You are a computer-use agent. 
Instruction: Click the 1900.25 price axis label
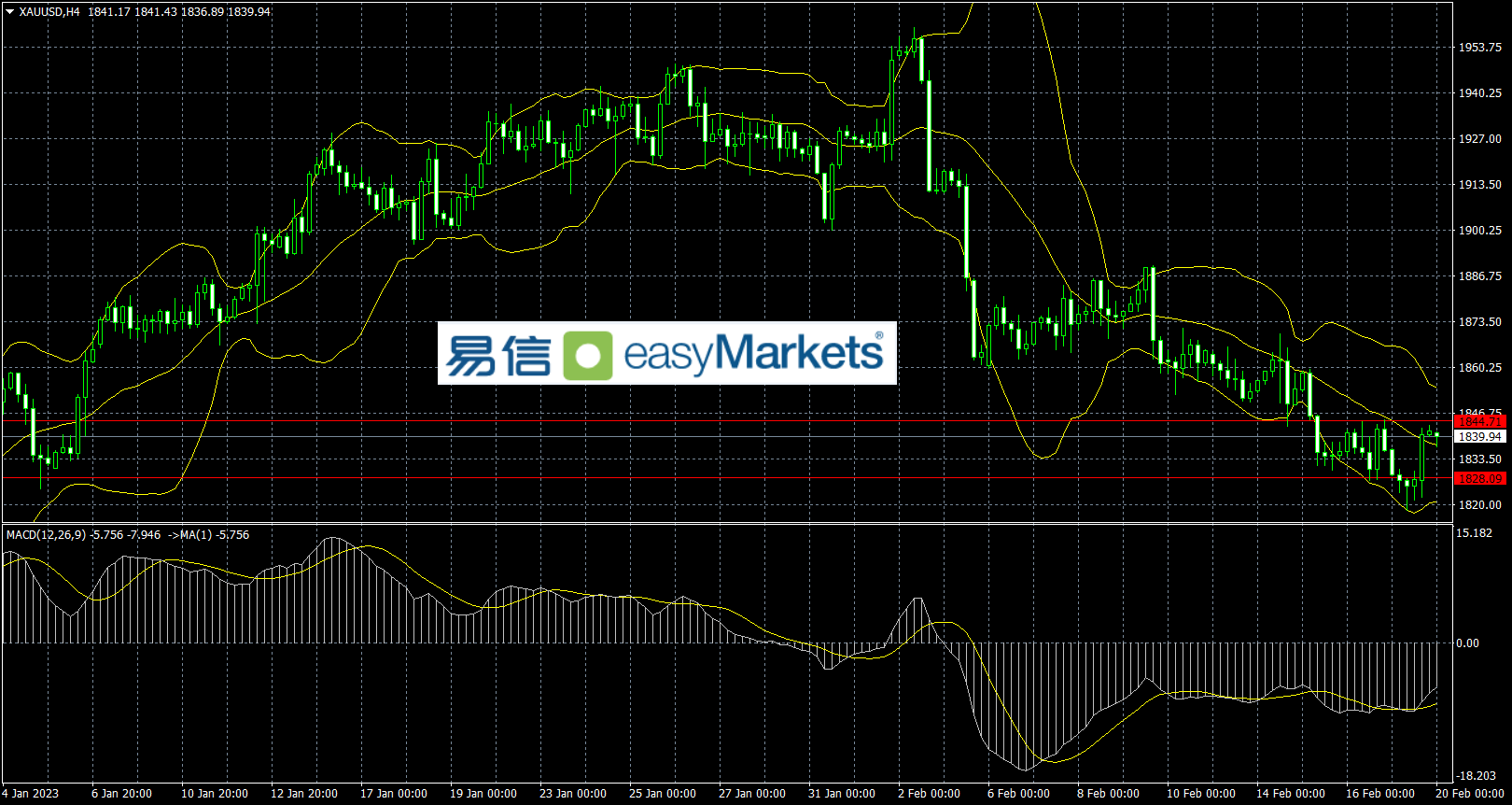(1480, 231)
